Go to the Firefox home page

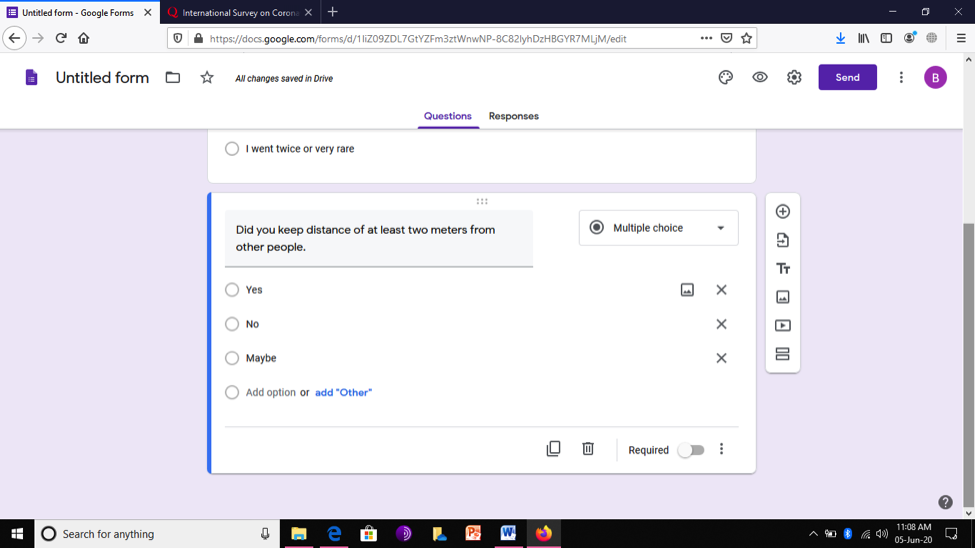83,39
